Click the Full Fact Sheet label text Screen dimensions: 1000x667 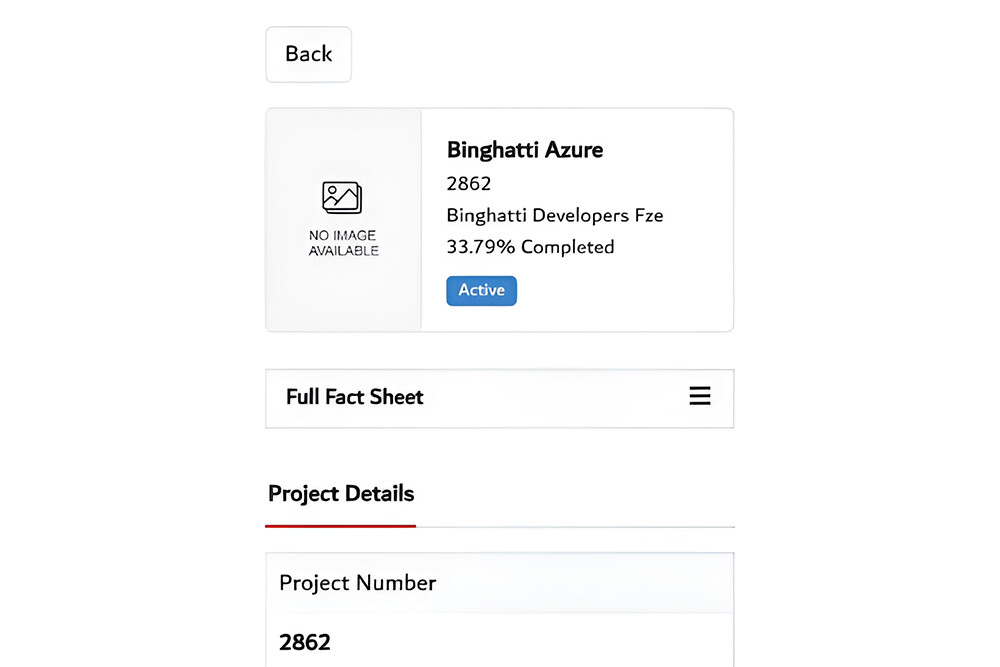(355, 397)
